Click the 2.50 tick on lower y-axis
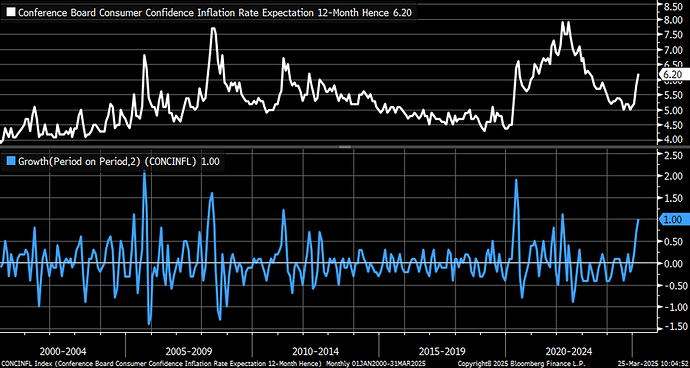The image size is (690, 368). pyautogui.click(x=676, y=155)
